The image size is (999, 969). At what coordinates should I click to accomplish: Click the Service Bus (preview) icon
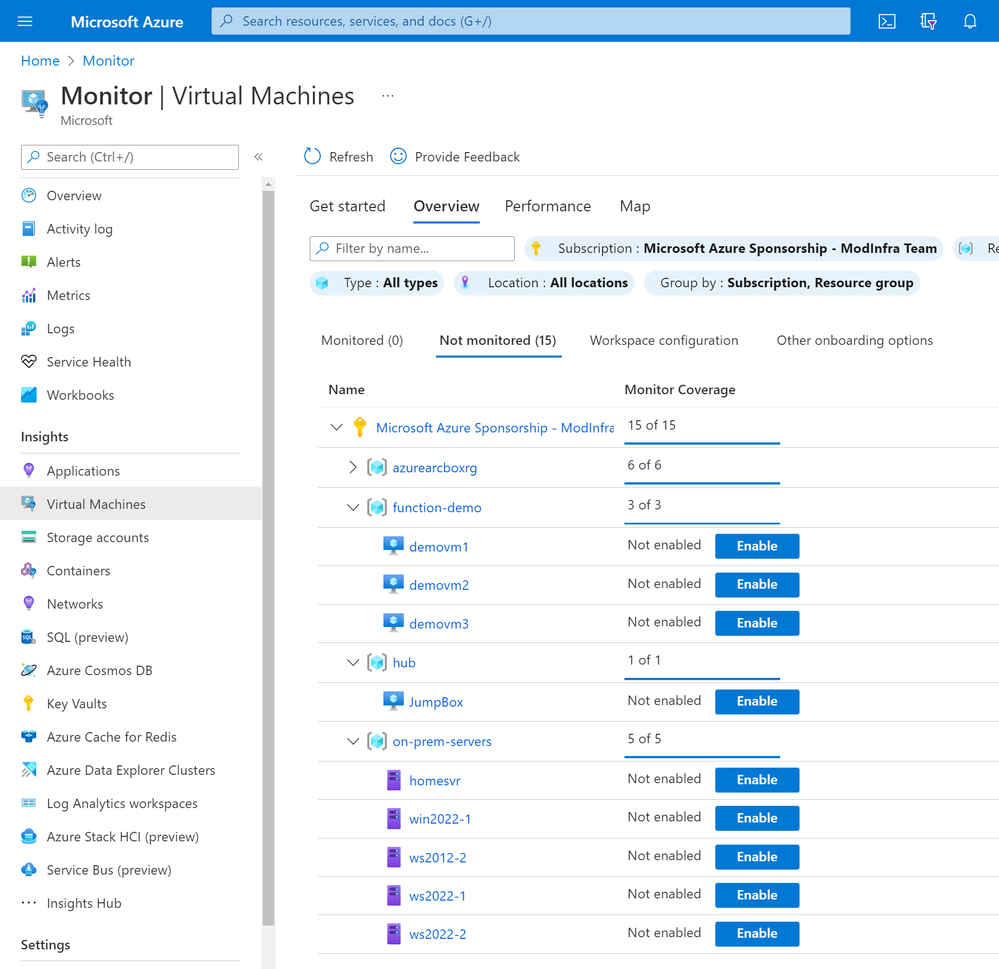29,870
